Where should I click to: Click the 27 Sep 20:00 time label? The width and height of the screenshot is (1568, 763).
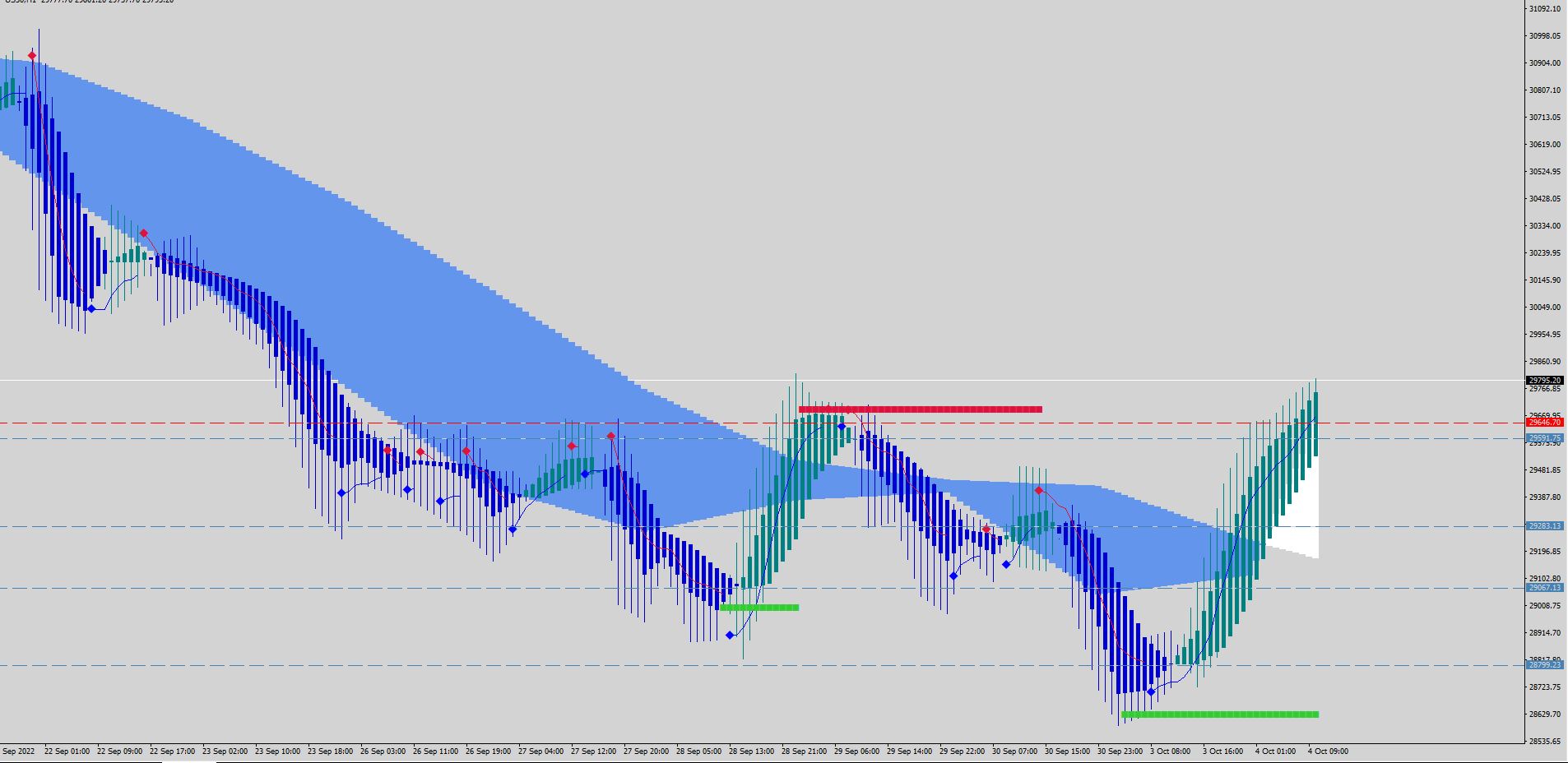pyautogui.click(x=646, y=751)
